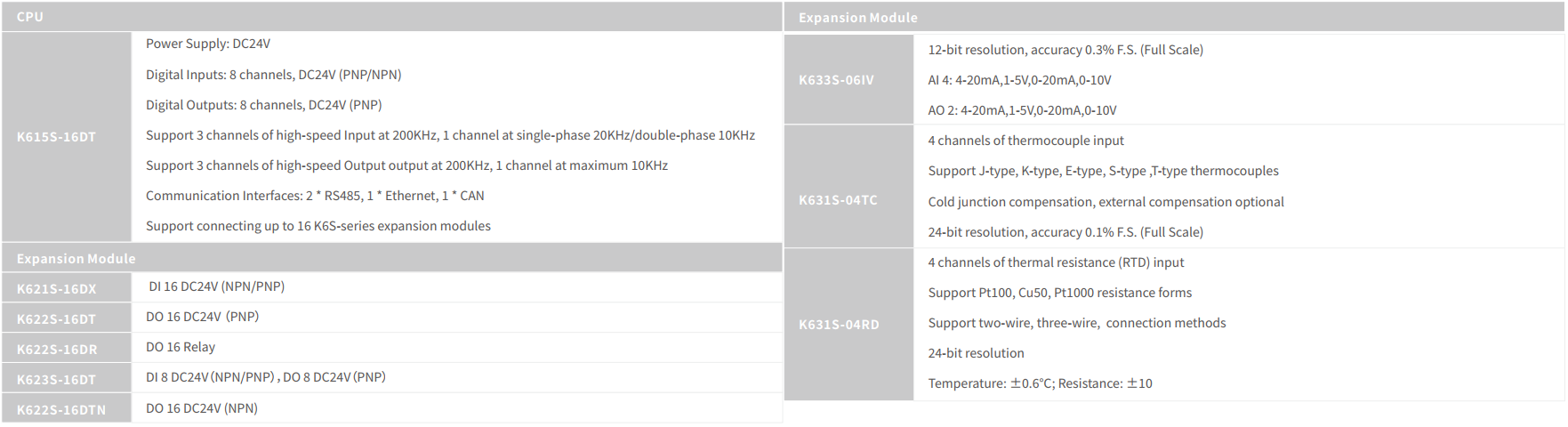
Task: Select the DO 16 DC24V (NPN) description
Action: (202, 408)
